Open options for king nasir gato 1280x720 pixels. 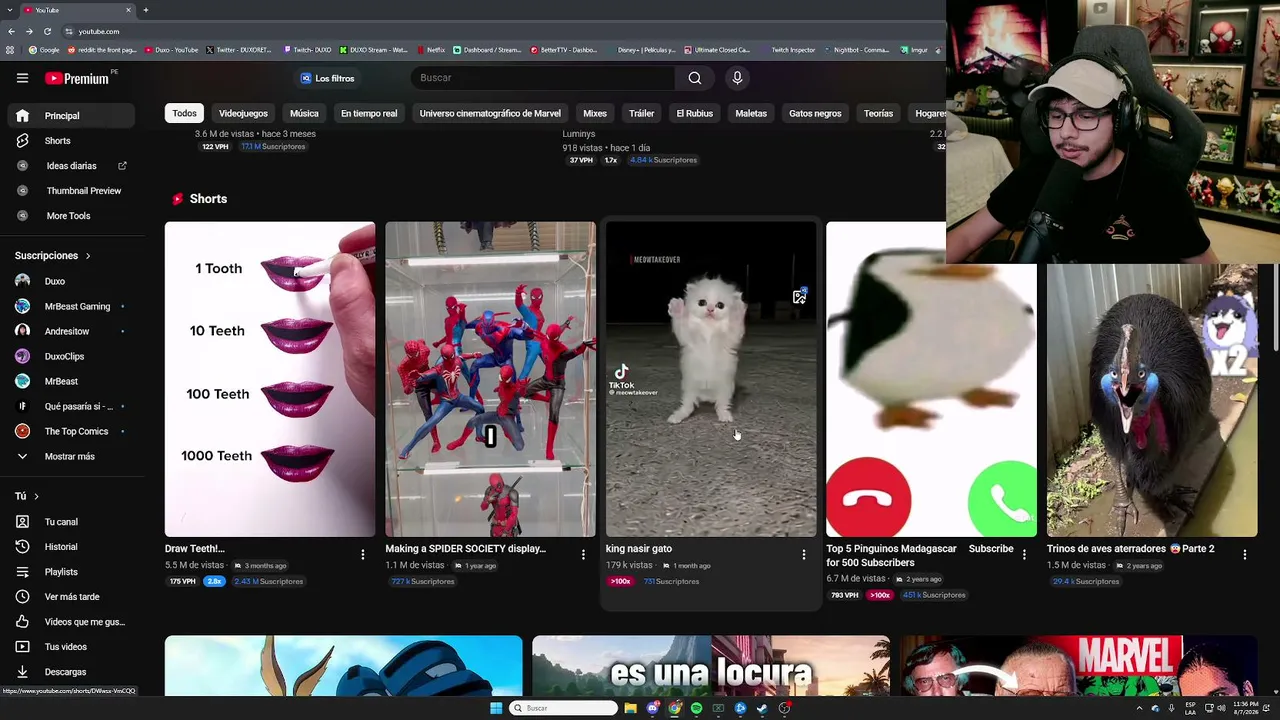[x=804, y=554]
